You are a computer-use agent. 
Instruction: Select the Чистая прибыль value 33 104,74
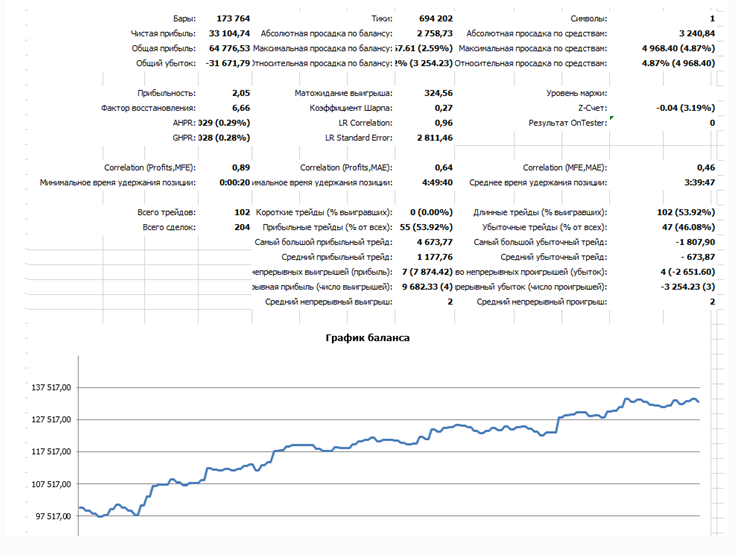[x=230, y=33]
